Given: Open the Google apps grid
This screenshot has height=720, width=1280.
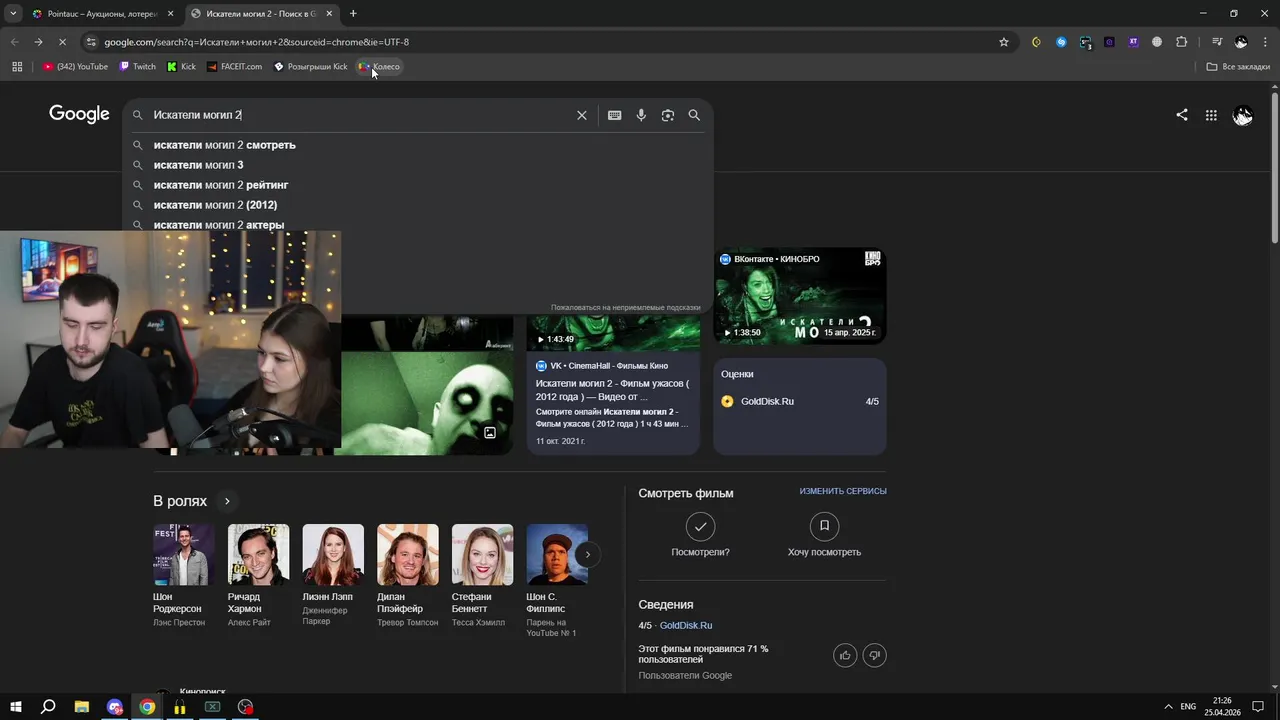Looking at the screenshot, I should click(x=1211, y=115).
